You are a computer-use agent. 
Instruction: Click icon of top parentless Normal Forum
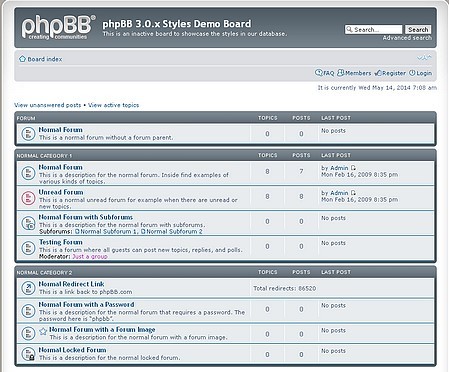click(28, 134)
